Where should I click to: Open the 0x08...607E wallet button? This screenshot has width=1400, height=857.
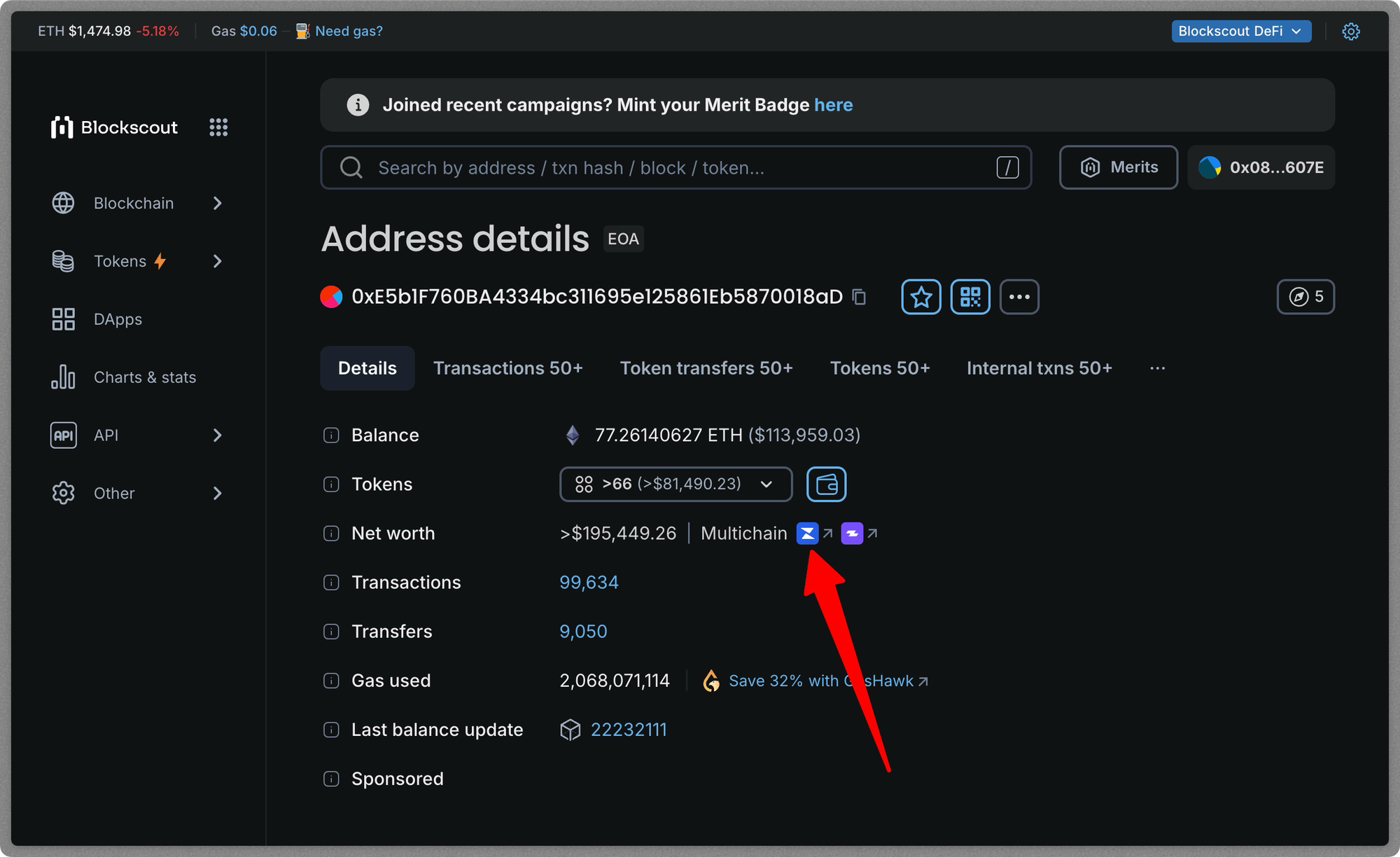pyautogui.click(x=1261, y=167)
